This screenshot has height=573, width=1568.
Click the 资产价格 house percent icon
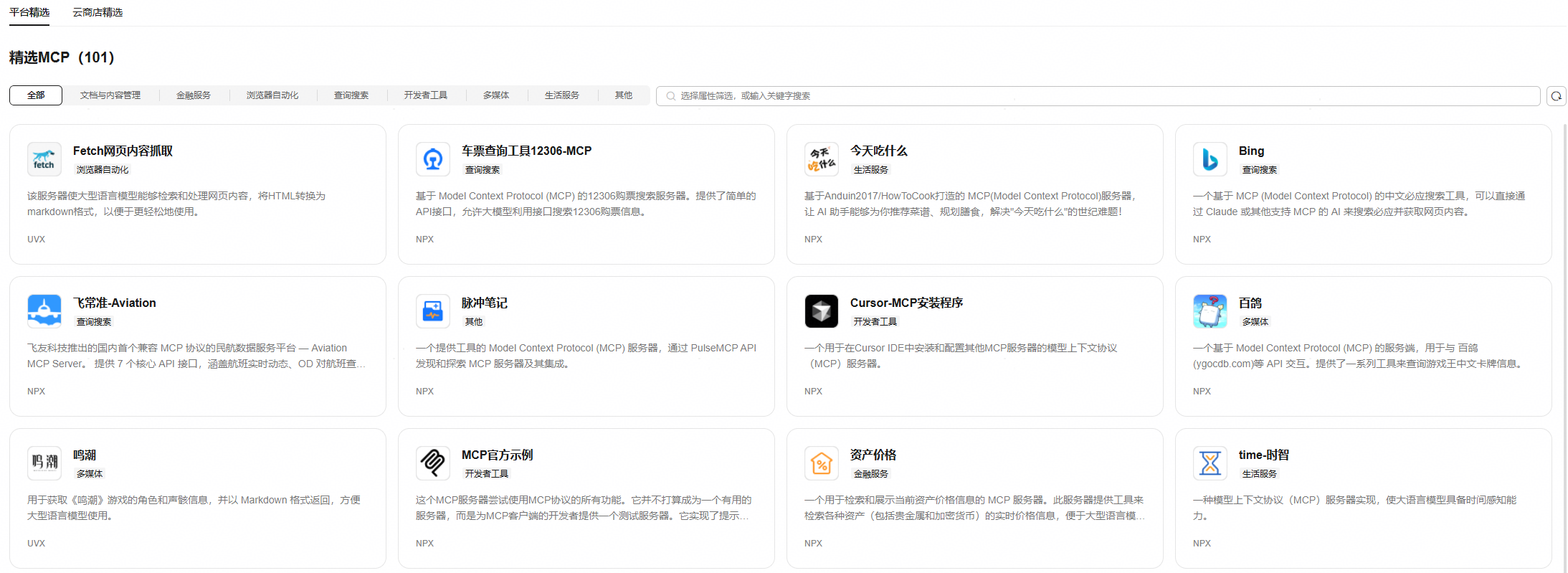pos(821,463)
